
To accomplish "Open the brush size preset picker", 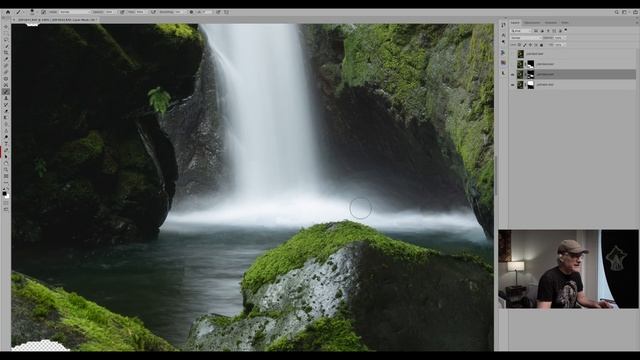I will pyautogui.click(x=32, y=13).
